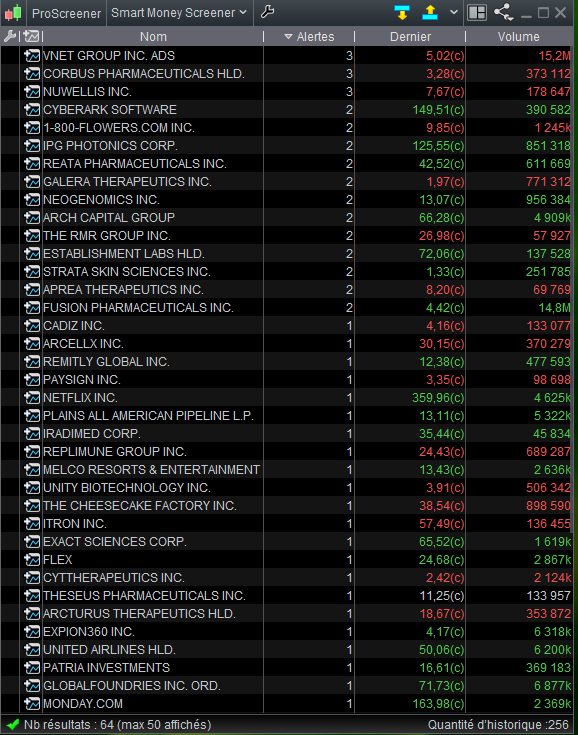The image size is (578, 735).
Task: Click the share icon in title bar
Action: 503,12
